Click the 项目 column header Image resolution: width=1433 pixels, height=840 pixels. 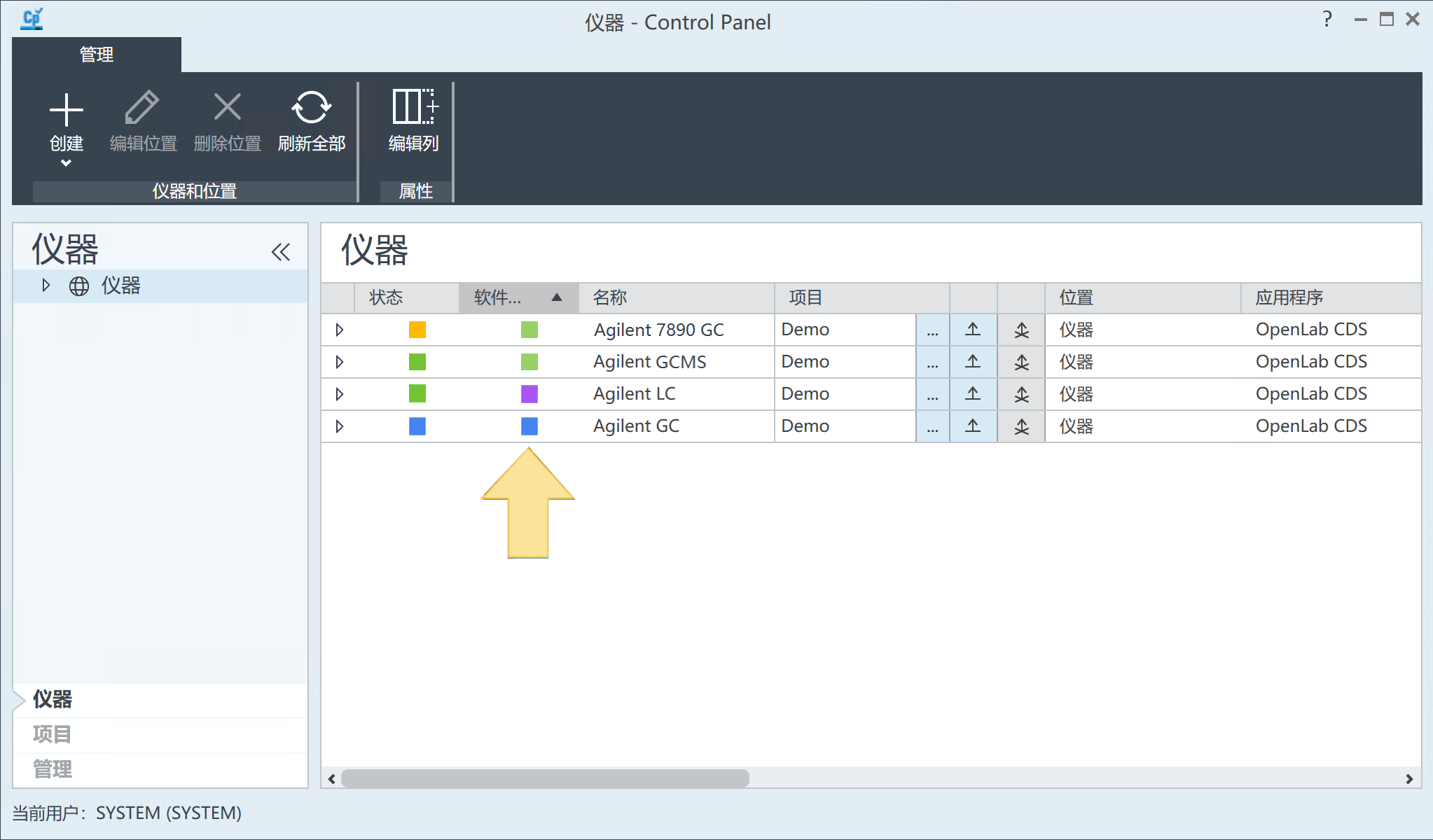coord(862,297)
